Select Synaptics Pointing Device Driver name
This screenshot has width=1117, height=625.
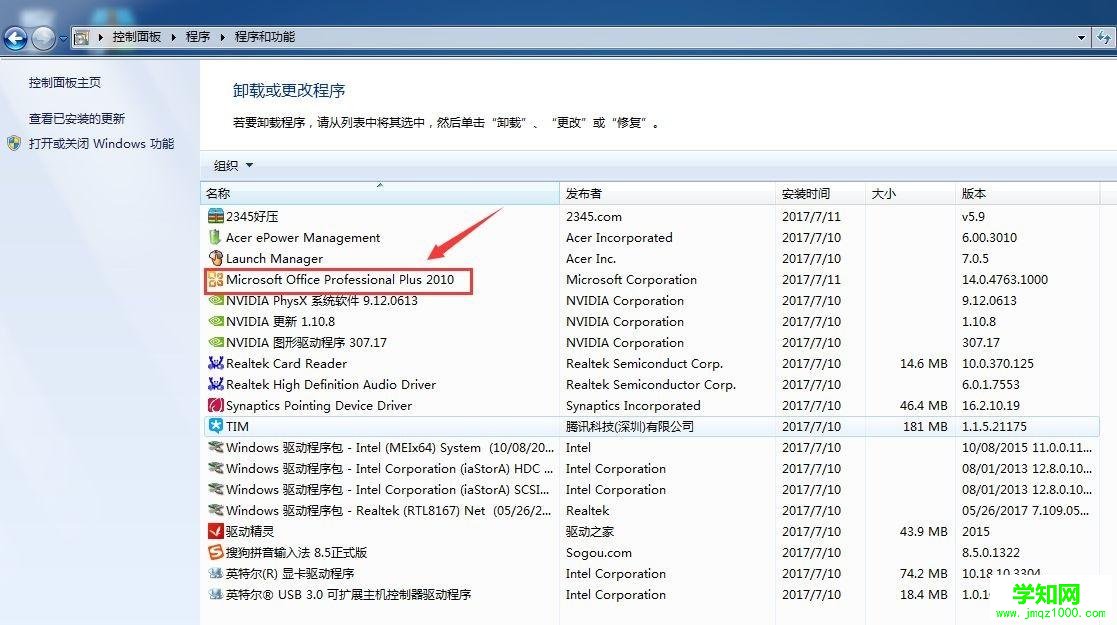pos(319,406)
